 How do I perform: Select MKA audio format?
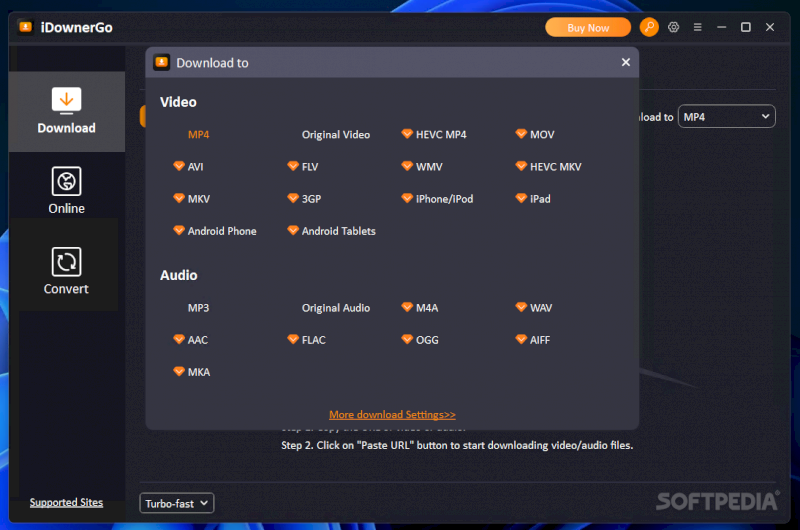(198, 372)
